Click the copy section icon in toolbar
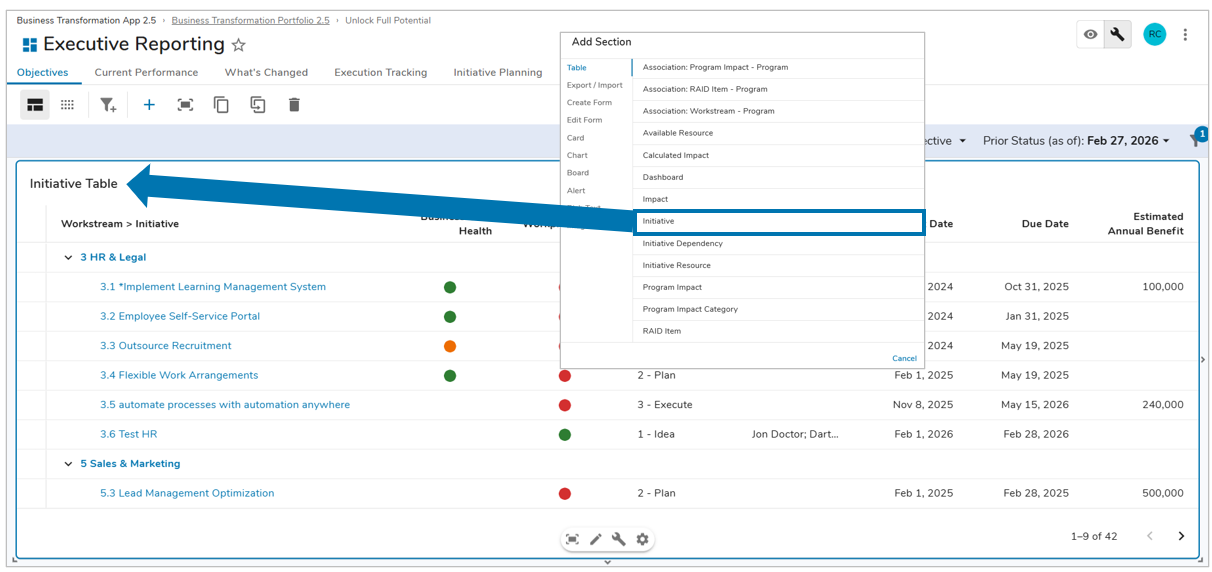Image resolution: width=1212 pixels, height=572 pixels. click(x=221, y=105)
